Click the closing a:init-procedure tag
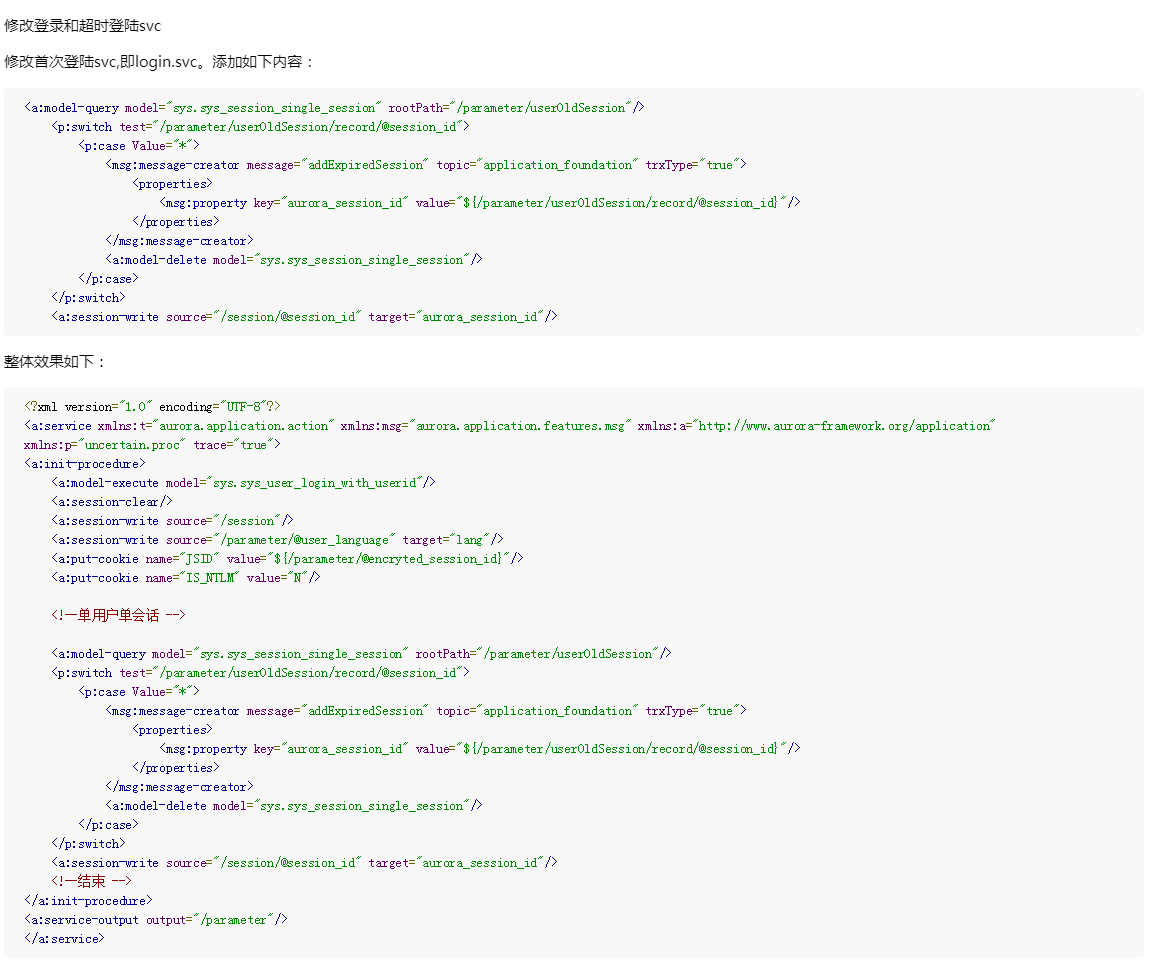 coord(88,901)
